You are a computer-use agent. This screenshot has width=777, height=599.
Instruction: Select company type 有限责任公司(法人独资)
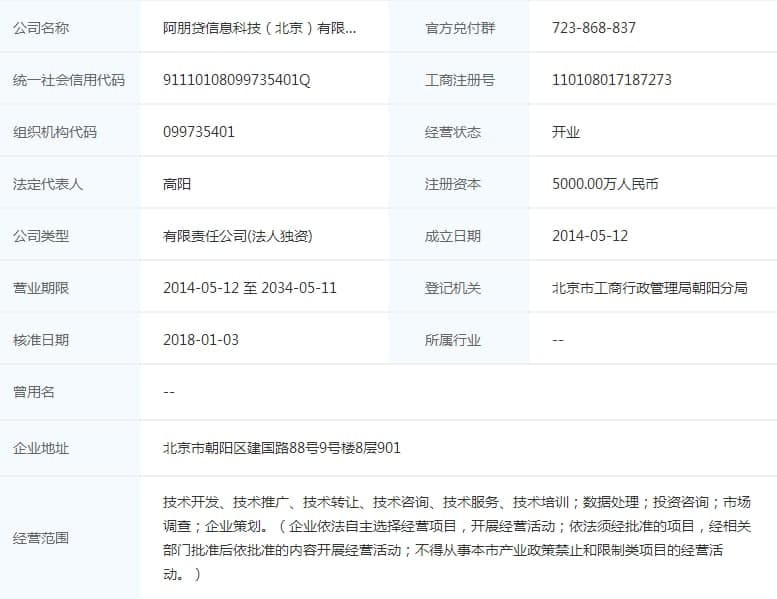pyautogui.click(x=238, y=236)
